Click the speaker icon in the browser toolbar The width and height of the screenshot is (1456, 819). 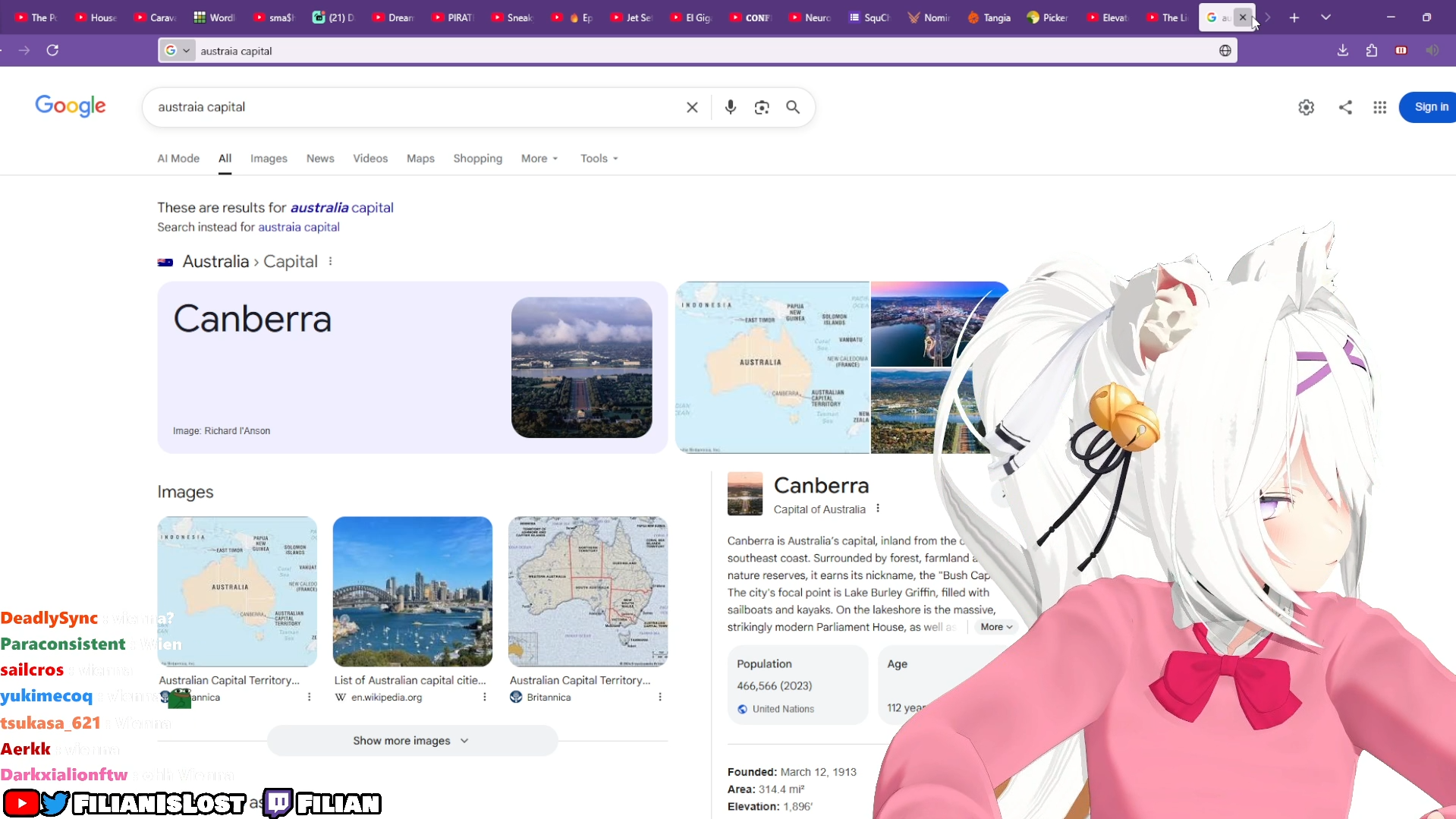pyautogui.click(x=1432, y=50)
